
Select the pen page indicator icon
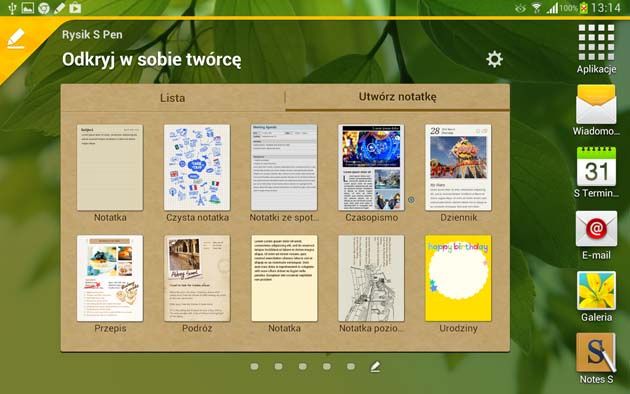pyautogui.click(x=375, y=366)
